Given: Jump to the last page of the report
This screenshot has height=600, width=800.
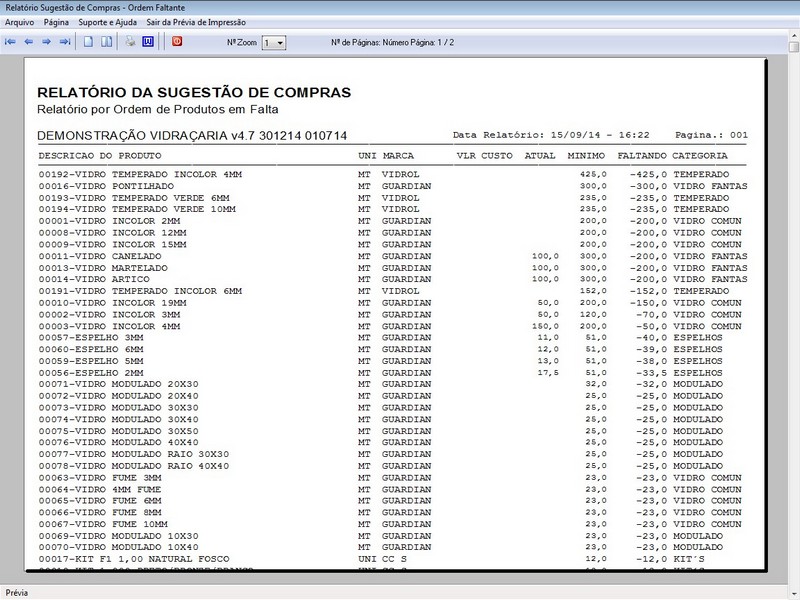Looking at the screenshot, I should [x=65, y=42].
